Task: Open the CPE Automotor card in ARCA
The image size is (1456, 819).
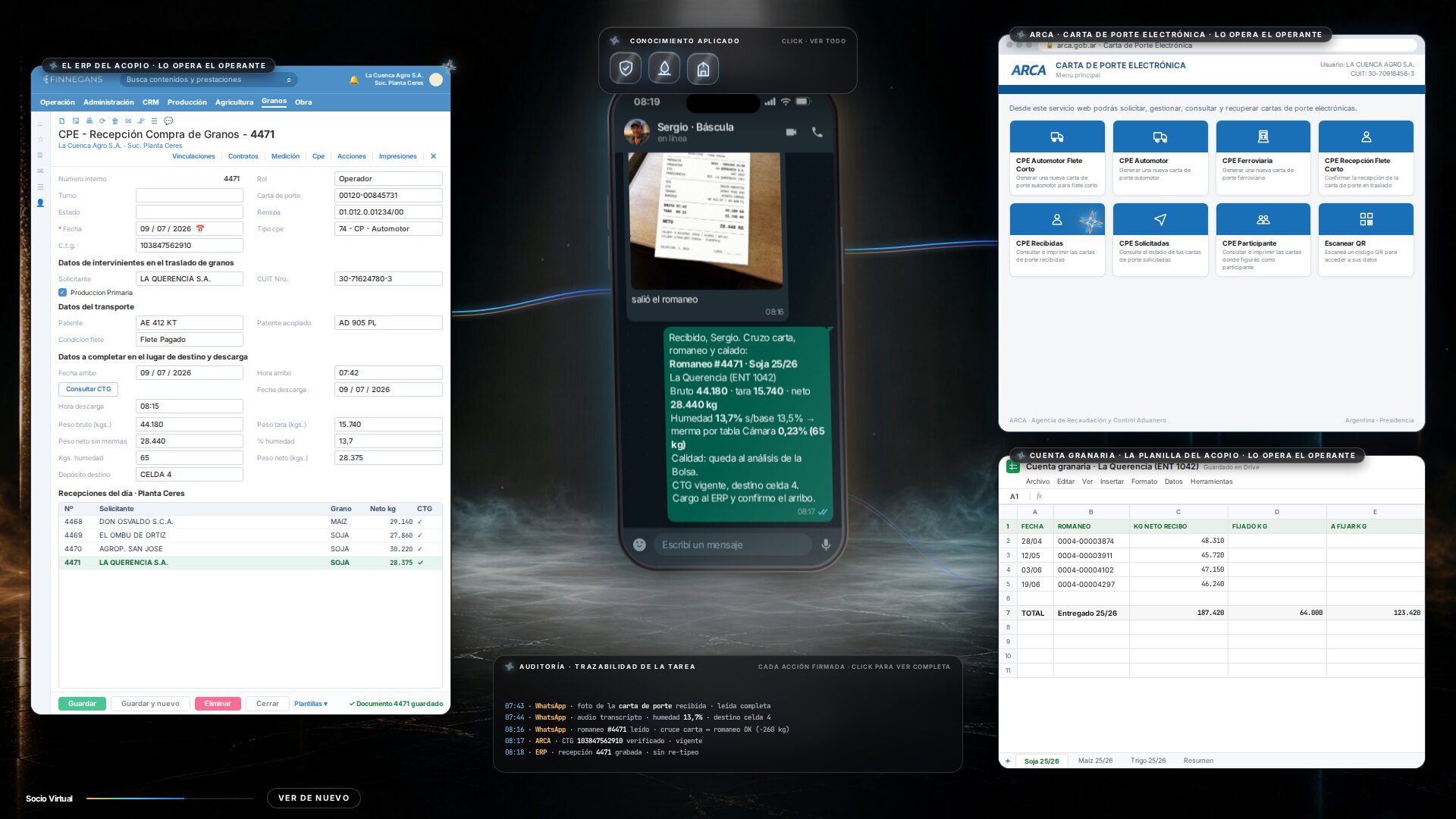Action: pyautogui.click(x=1160, y=158)
